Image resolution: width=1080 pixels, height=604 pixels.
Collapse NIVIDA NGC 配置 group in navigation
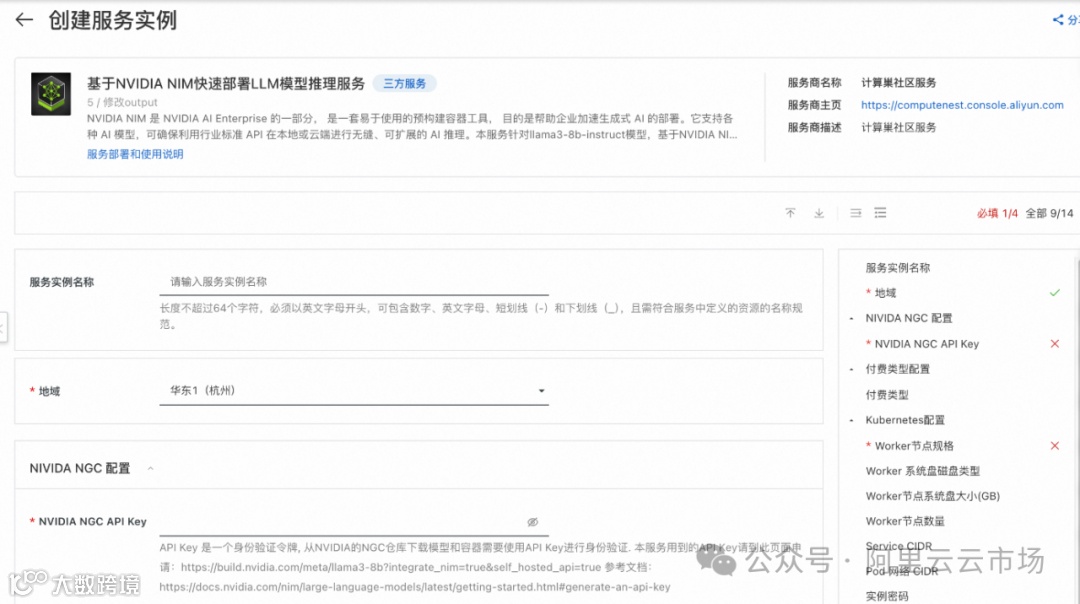click(x=852, y=318)
